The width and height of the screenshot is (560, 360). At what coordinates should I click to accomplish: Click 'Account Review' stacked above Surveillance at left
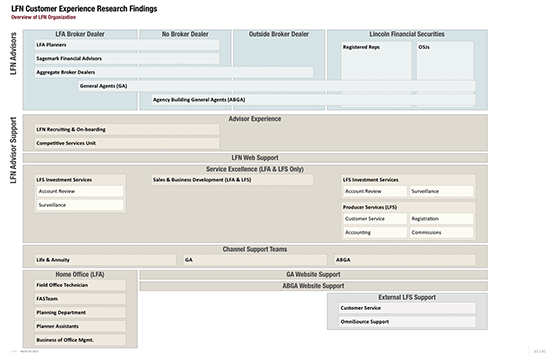click(x=80, y=191)
